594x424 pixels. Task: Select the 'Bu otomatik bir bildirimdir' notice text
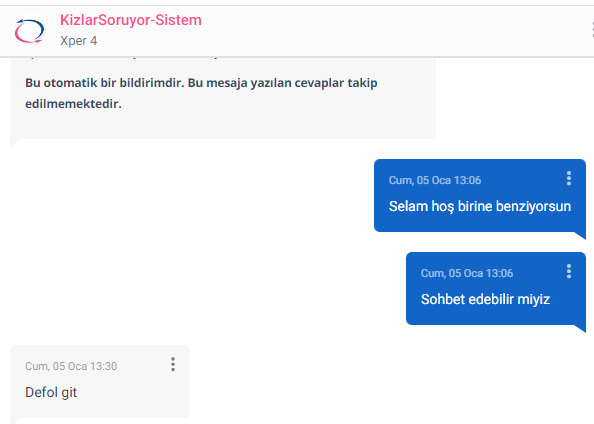(x=201, y=93)
